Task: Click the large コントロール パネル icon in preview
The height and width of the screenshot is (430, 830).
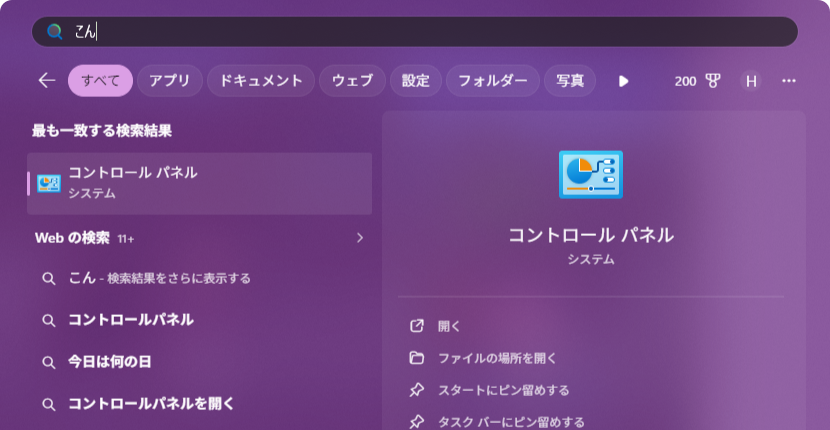Action: point(590,174)
